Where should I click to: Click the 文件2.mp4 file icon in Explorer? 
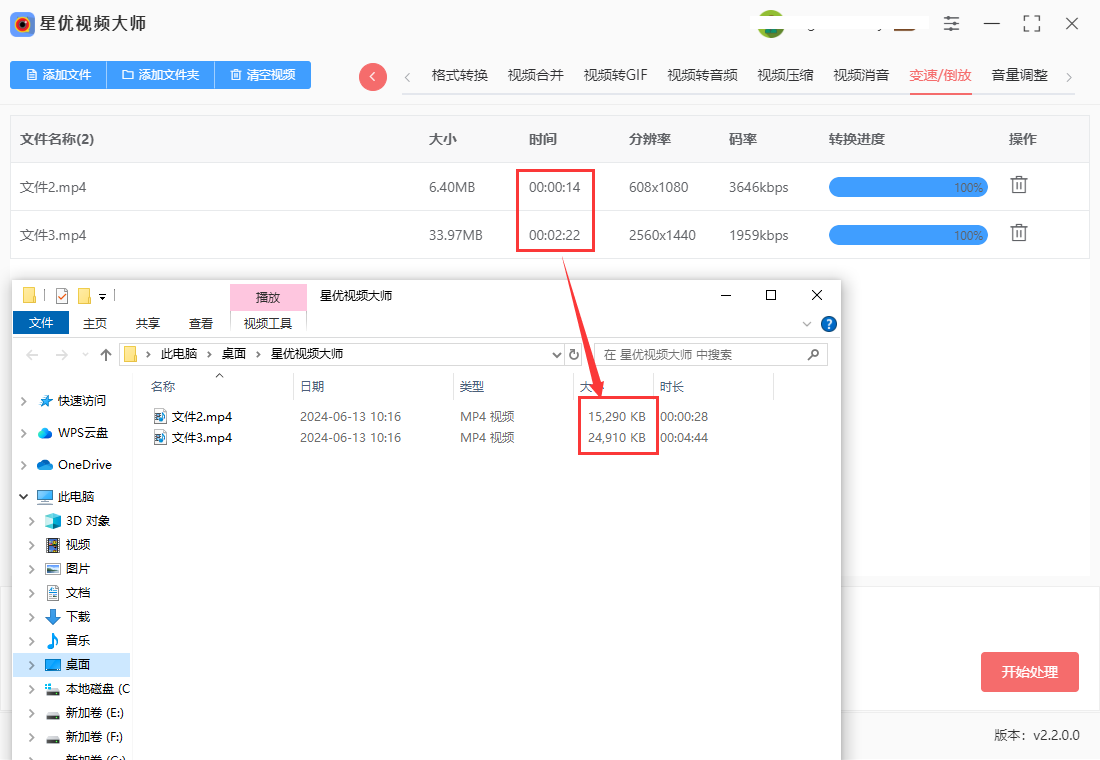[x=160, y=417]
